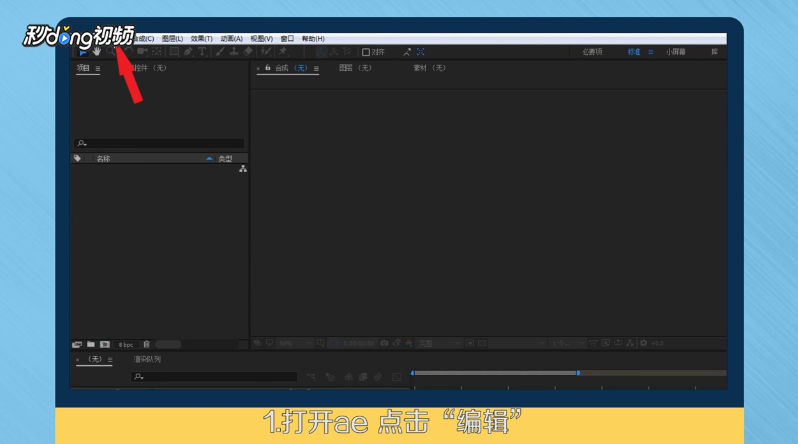
Task: Open the 50% magnification dropdown
Action: click(296, 344)
